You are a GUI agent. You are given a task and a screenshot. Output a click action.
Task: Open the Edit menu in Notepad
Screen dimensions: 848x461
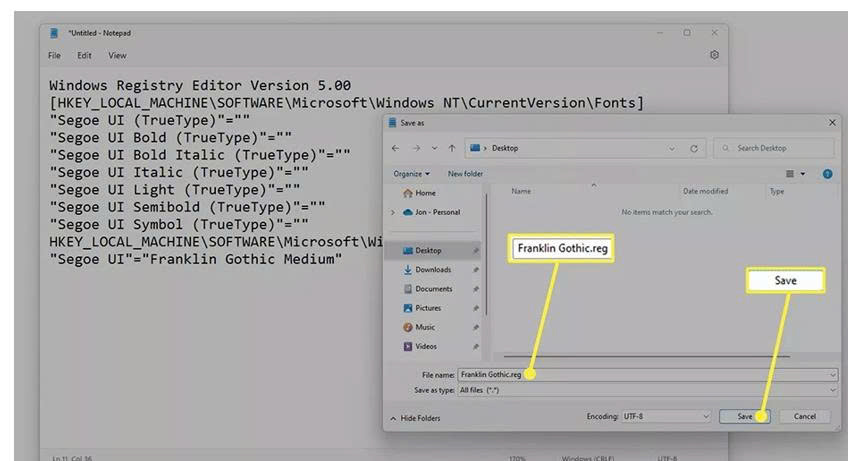tap(84, 56)
